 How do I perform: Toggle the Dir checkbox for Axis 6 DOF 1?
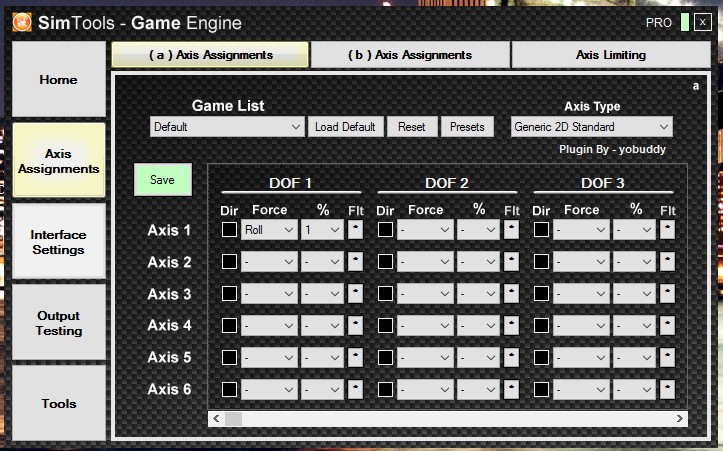tap(229, 389)
